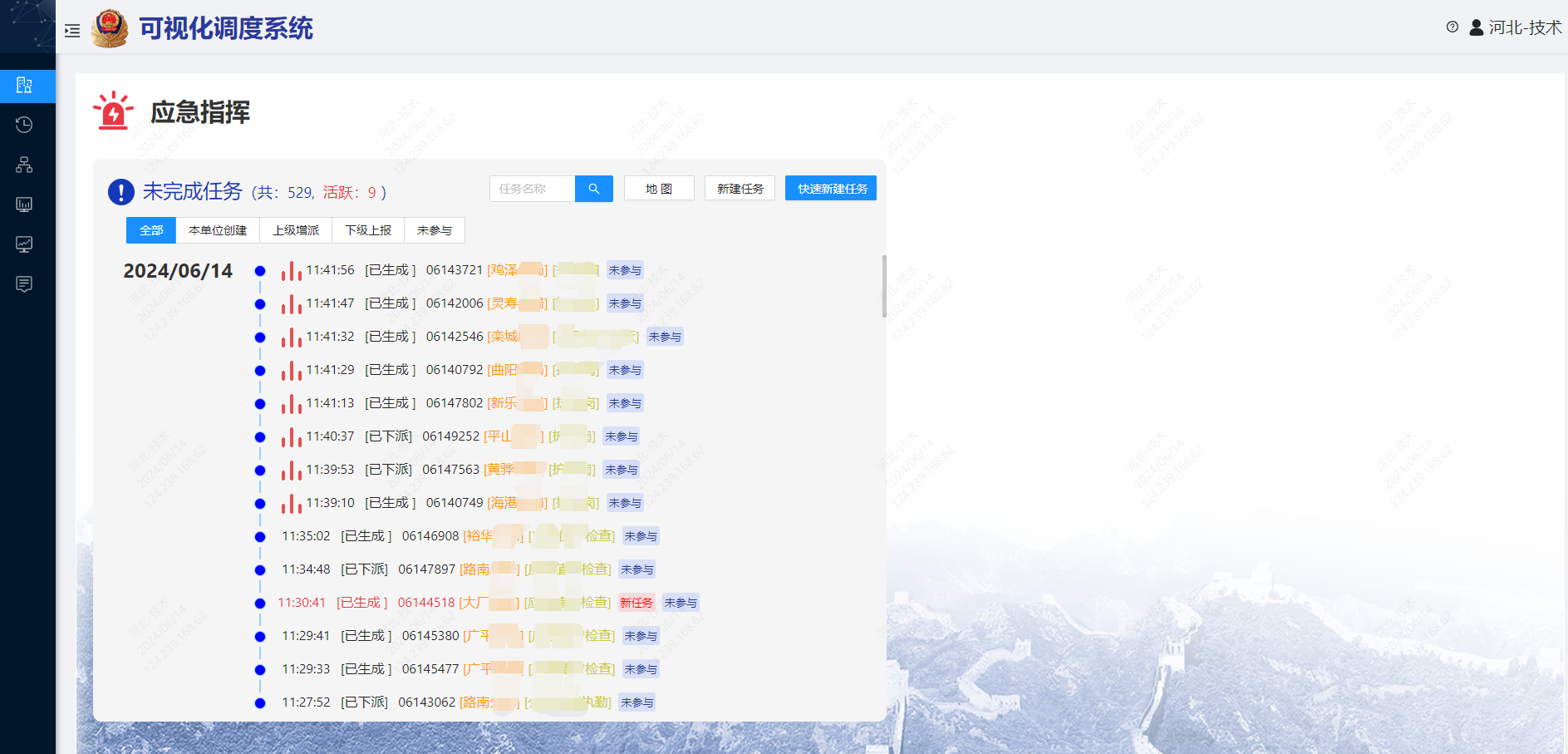Click the signal bars icon at 11:41:29
Screen dimensions: 1568x754
pos(291,371)
